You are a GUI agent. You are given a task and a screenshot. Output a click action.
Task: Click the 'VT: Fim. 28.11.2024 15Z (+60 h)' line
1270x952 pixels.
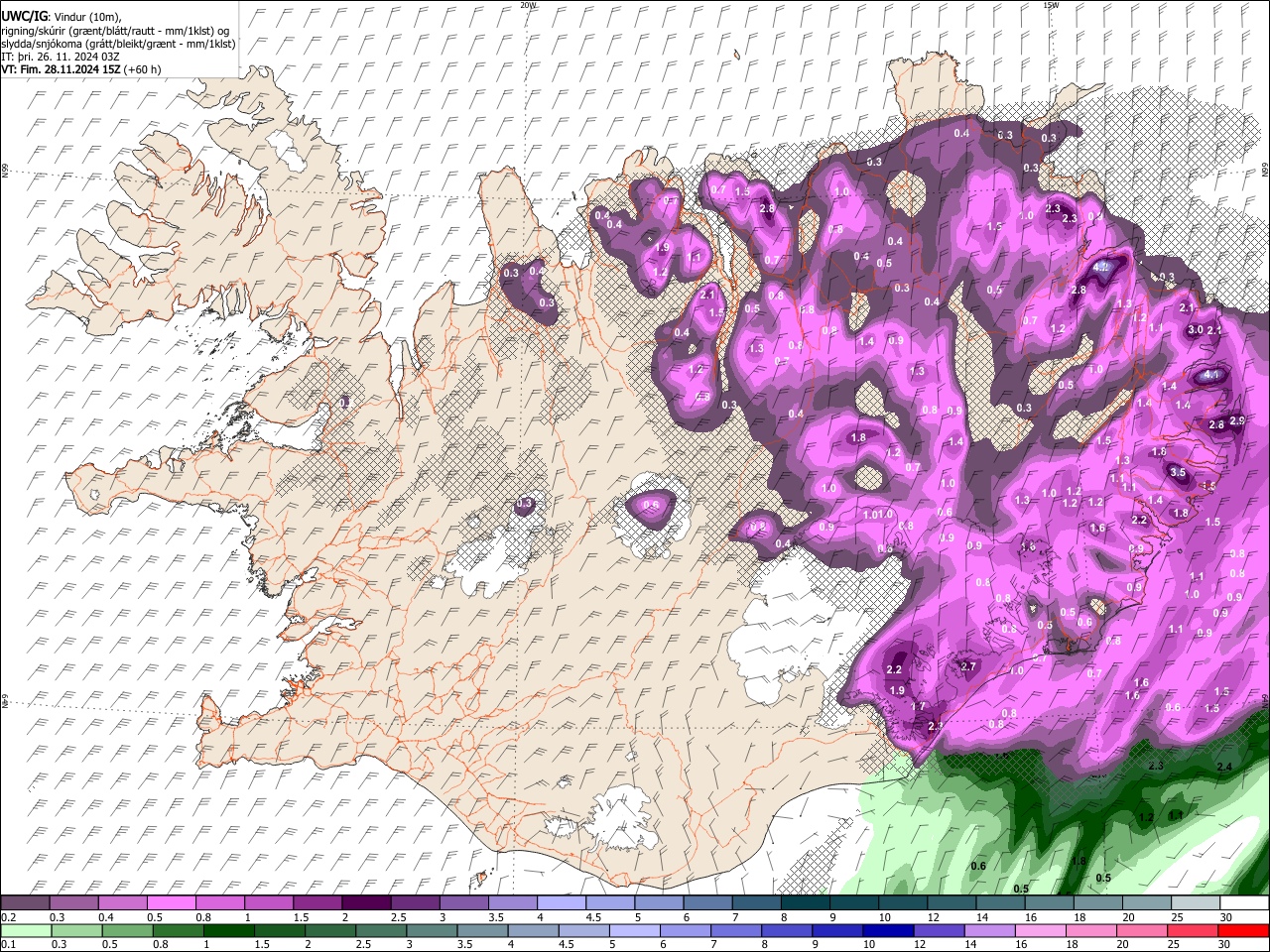coord(81,69)
